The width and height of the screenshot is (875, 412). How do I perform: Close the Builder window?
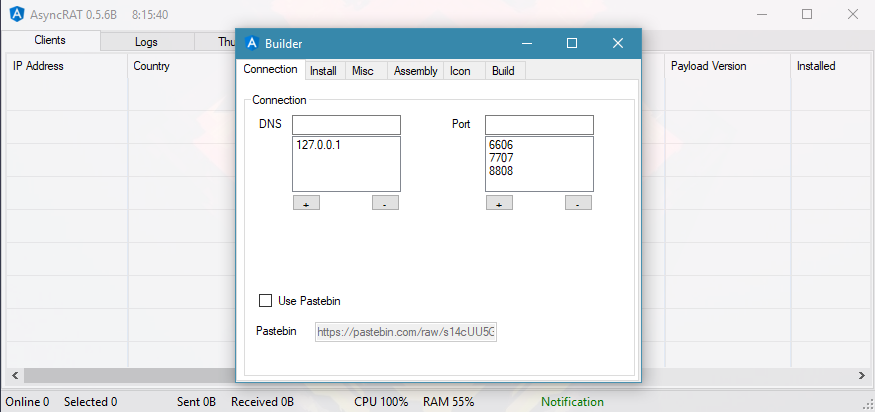pos(617,43)
